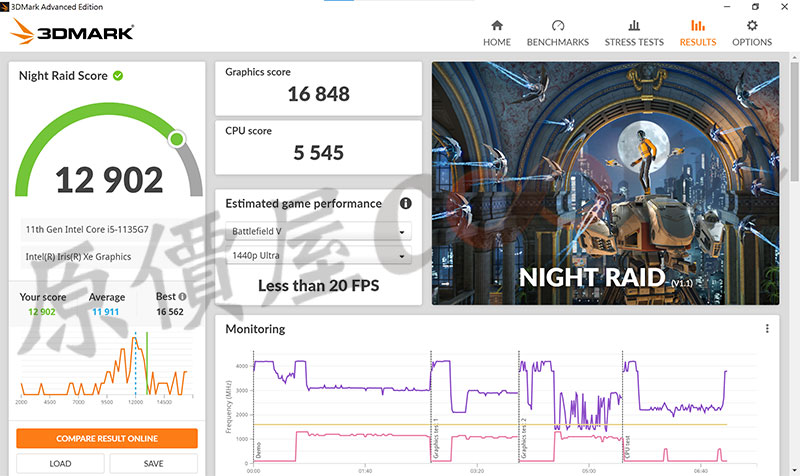Select the RESULTS tab

[x=697, y=34]
